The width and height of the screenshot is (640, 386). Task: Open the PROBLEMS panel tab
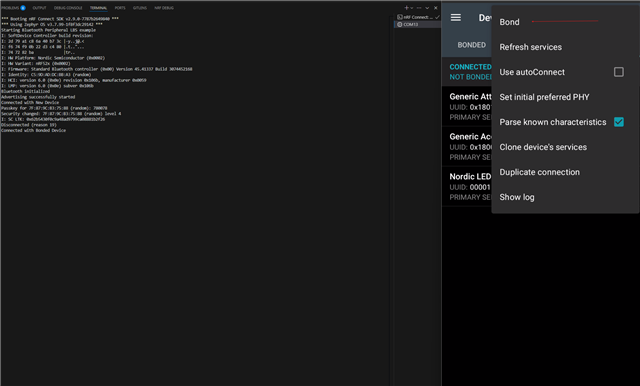(x=10, y=8)
